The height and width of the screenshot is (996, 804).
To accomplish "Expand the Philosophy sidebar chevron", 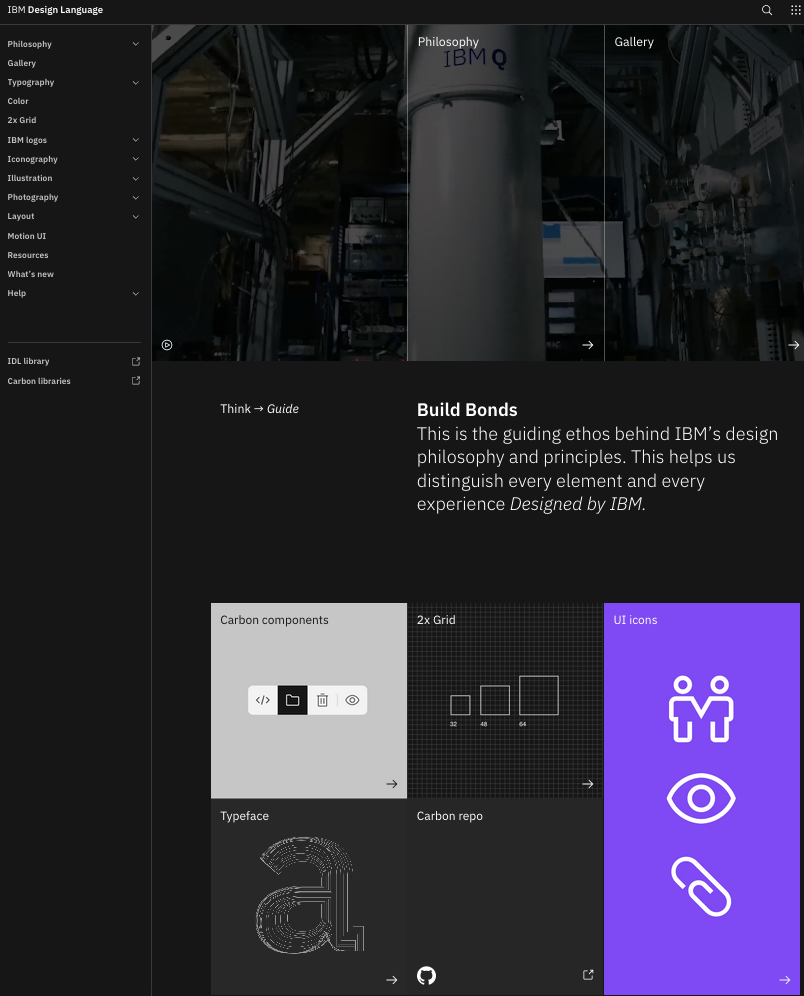I will coord(136,44).
